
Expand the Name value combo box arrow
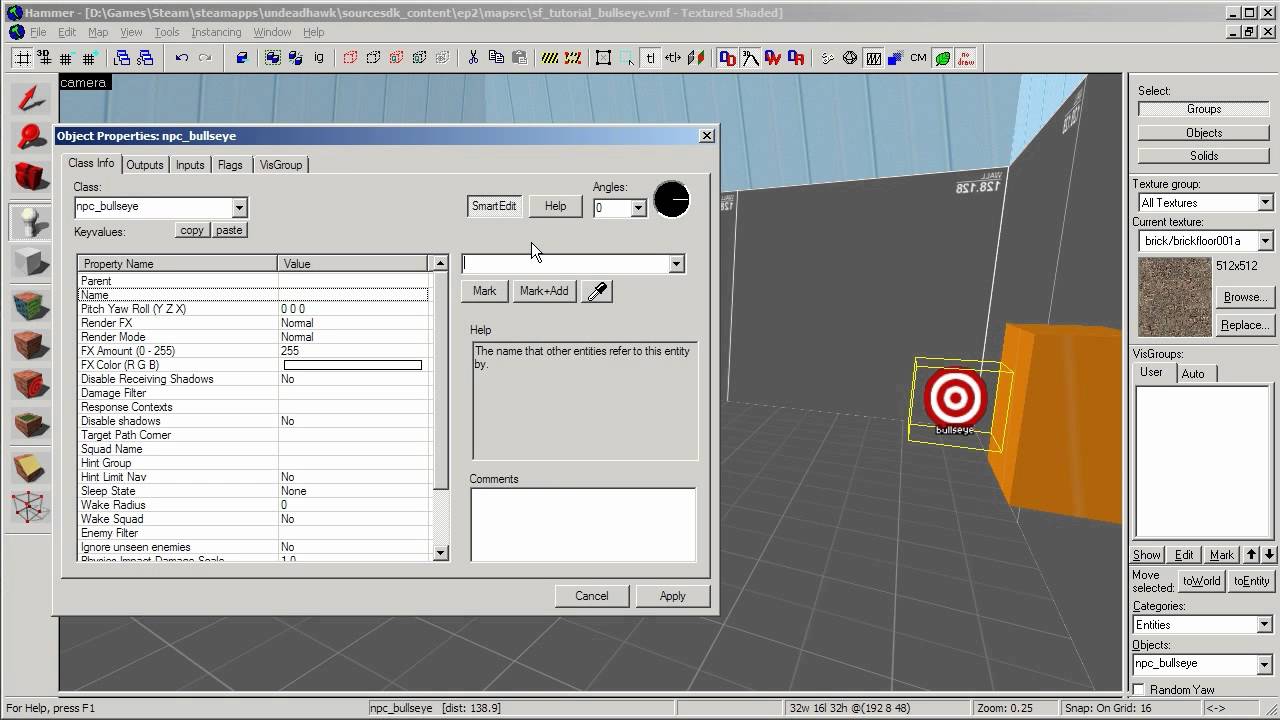click(676, 264)
